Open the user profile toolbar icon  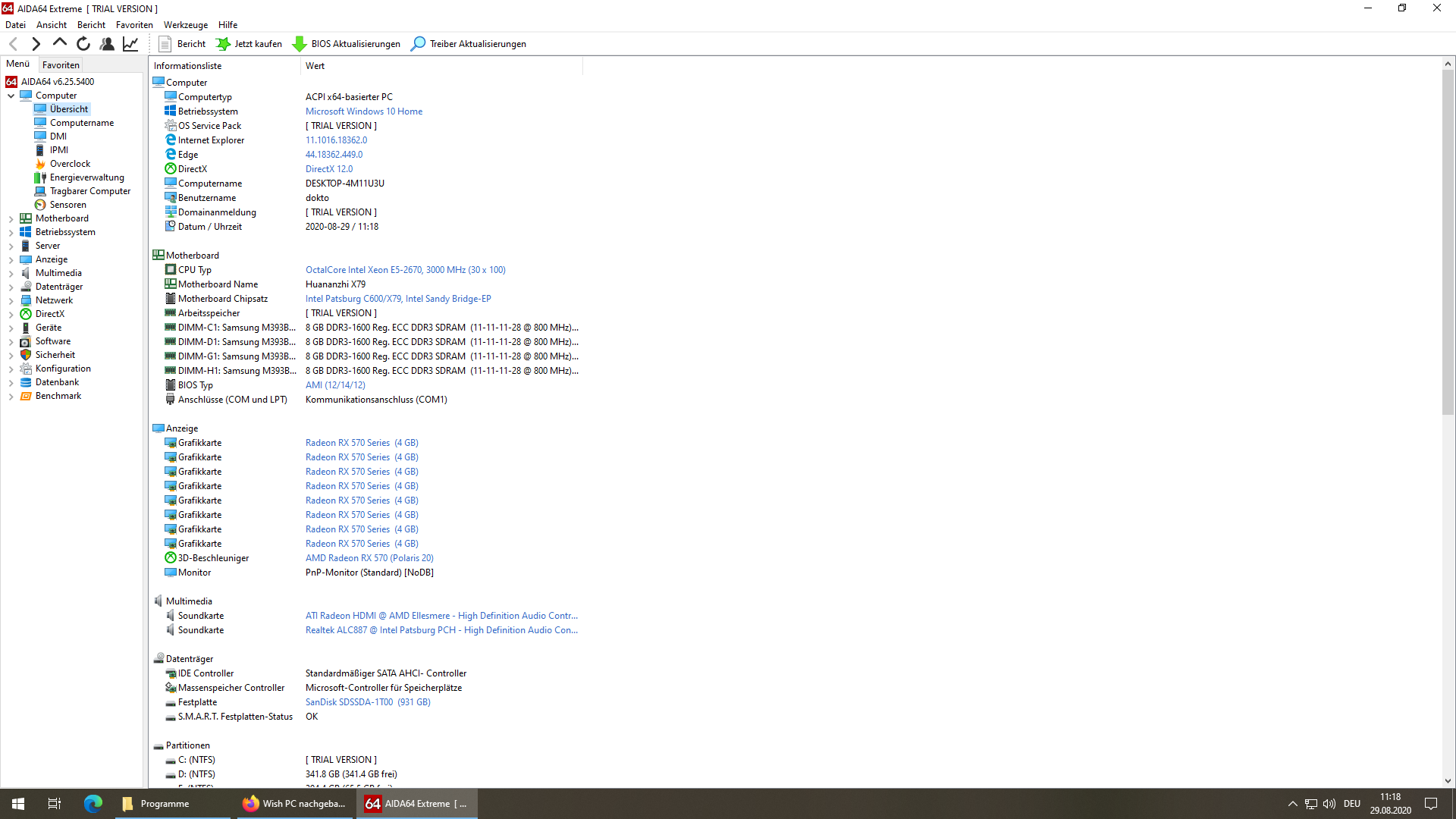tap(107, 44)
